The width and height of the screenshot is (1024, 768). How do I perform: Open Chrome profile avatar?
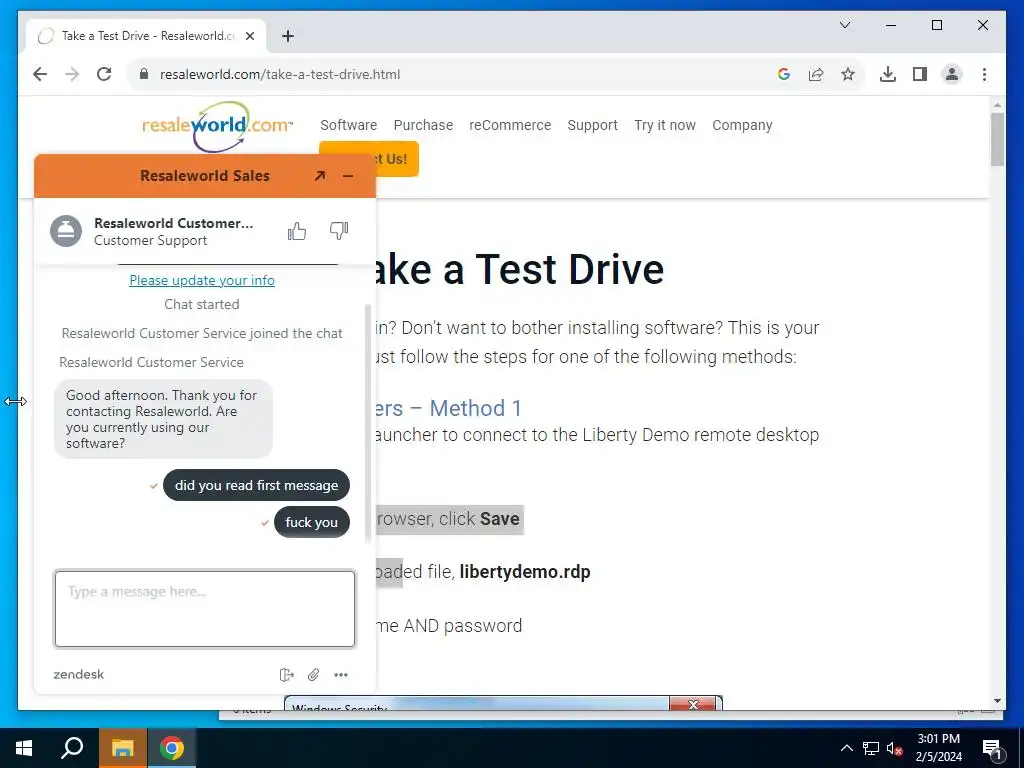point(952,74)
